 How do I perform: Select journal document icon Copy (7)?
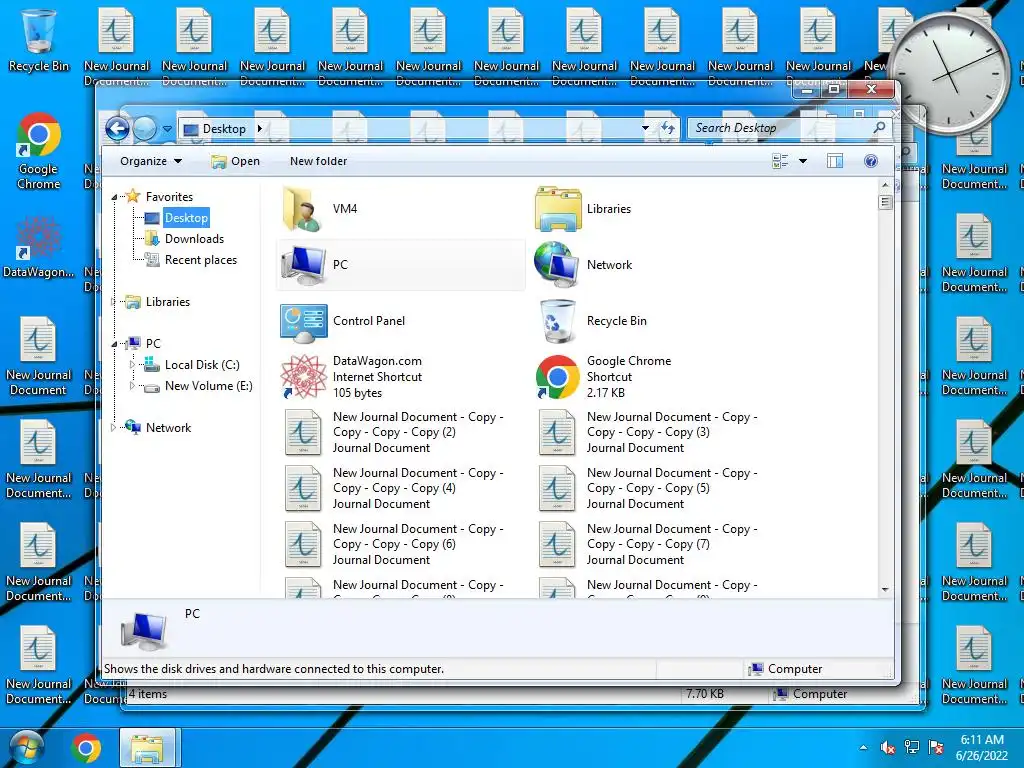coord(557,544)
